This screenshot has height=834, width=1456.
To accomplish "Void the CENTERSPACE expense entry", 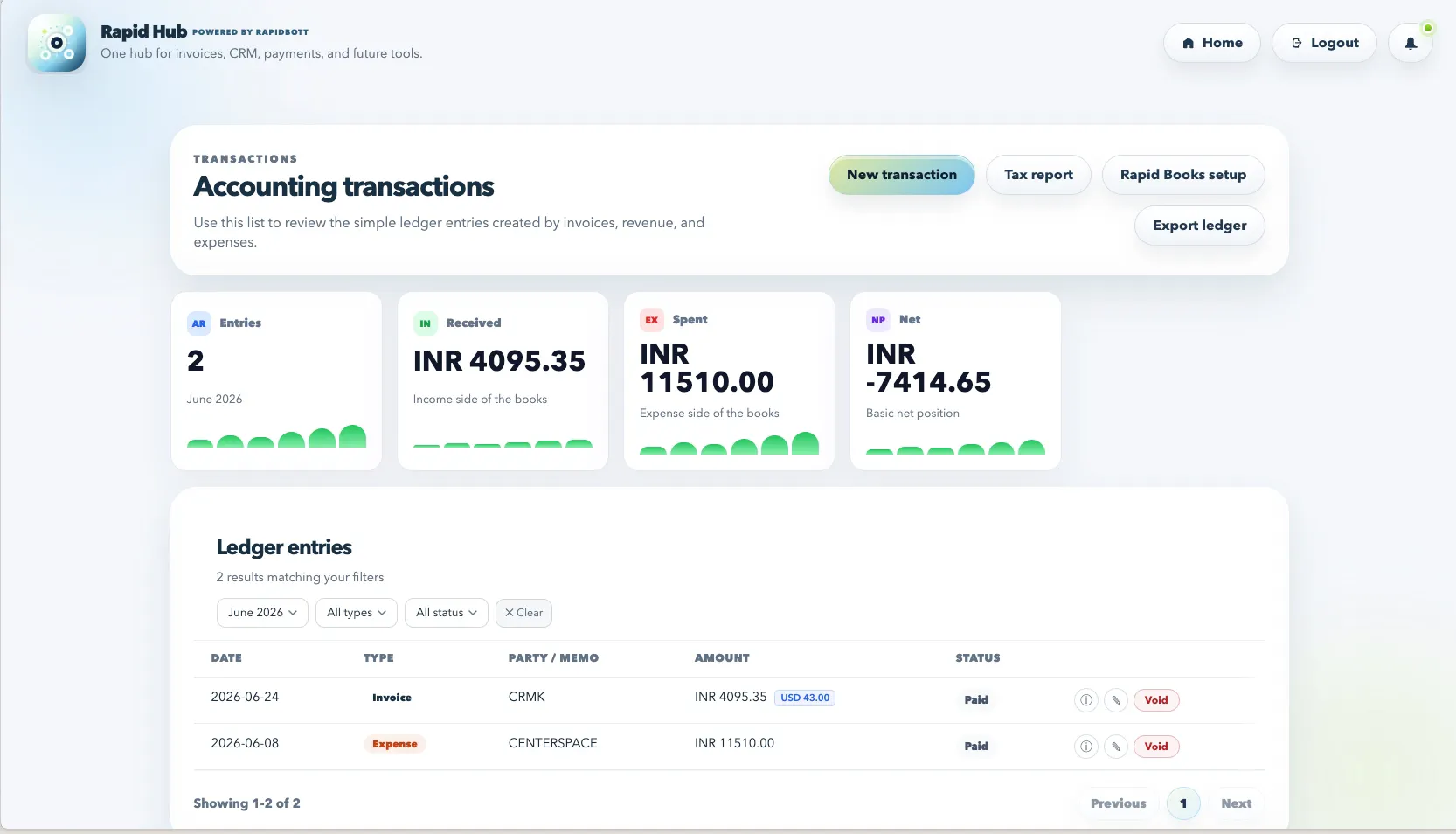I will (1156, 746).
